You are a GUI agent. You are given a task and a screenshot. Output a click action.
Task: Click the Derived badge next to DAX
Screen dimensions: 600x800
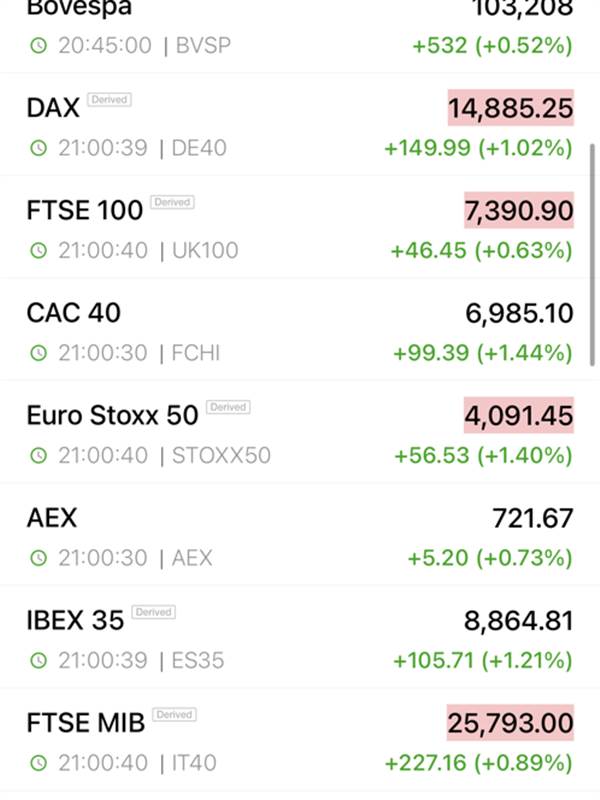(109, 99)
